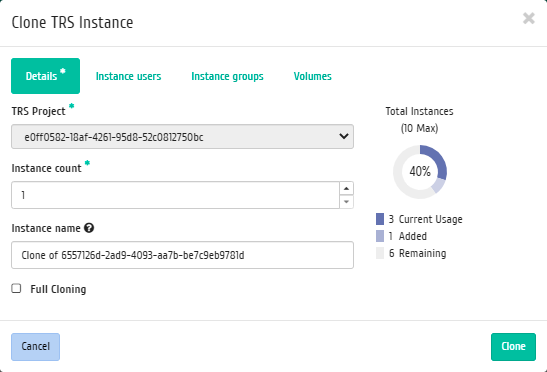The height and width of the screenshot is (372, 547).
Task: Decrease Instance count with down arrow
Action: coord(346,202)
